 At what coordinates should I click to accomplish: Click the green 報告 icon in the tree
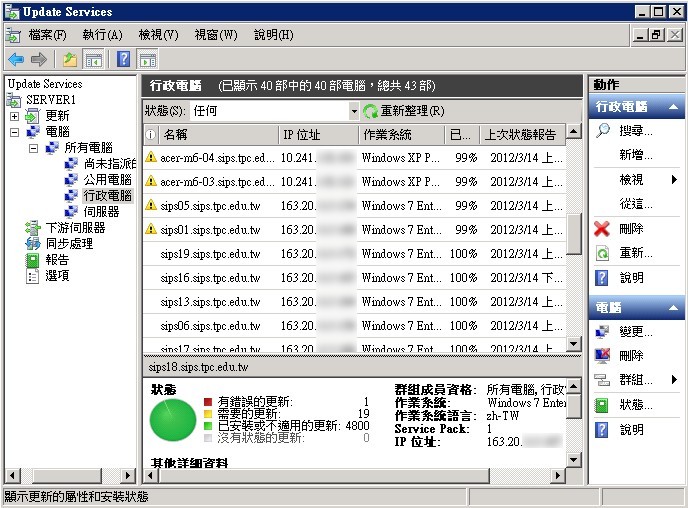point(32,260)
